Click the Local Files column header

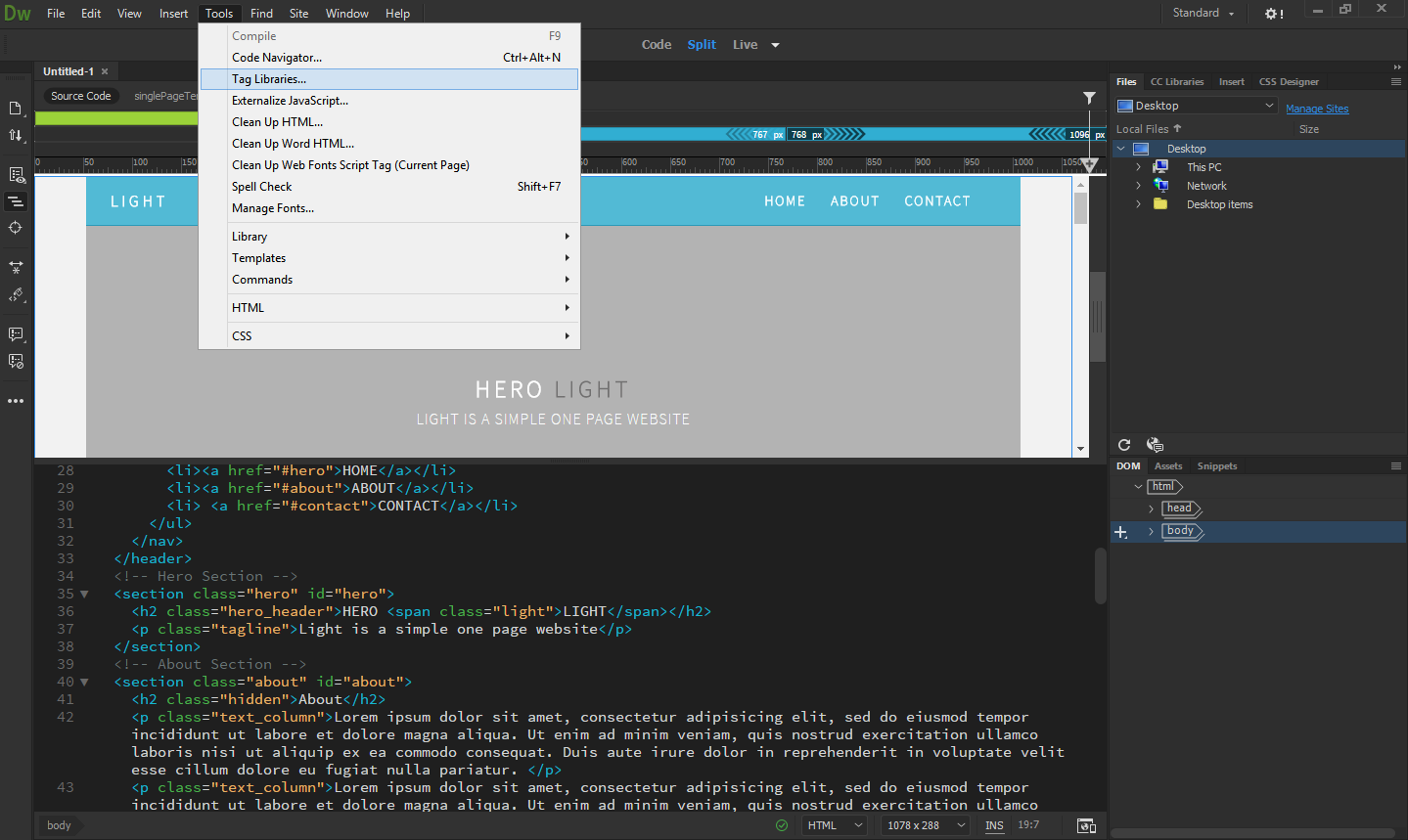1149,129
